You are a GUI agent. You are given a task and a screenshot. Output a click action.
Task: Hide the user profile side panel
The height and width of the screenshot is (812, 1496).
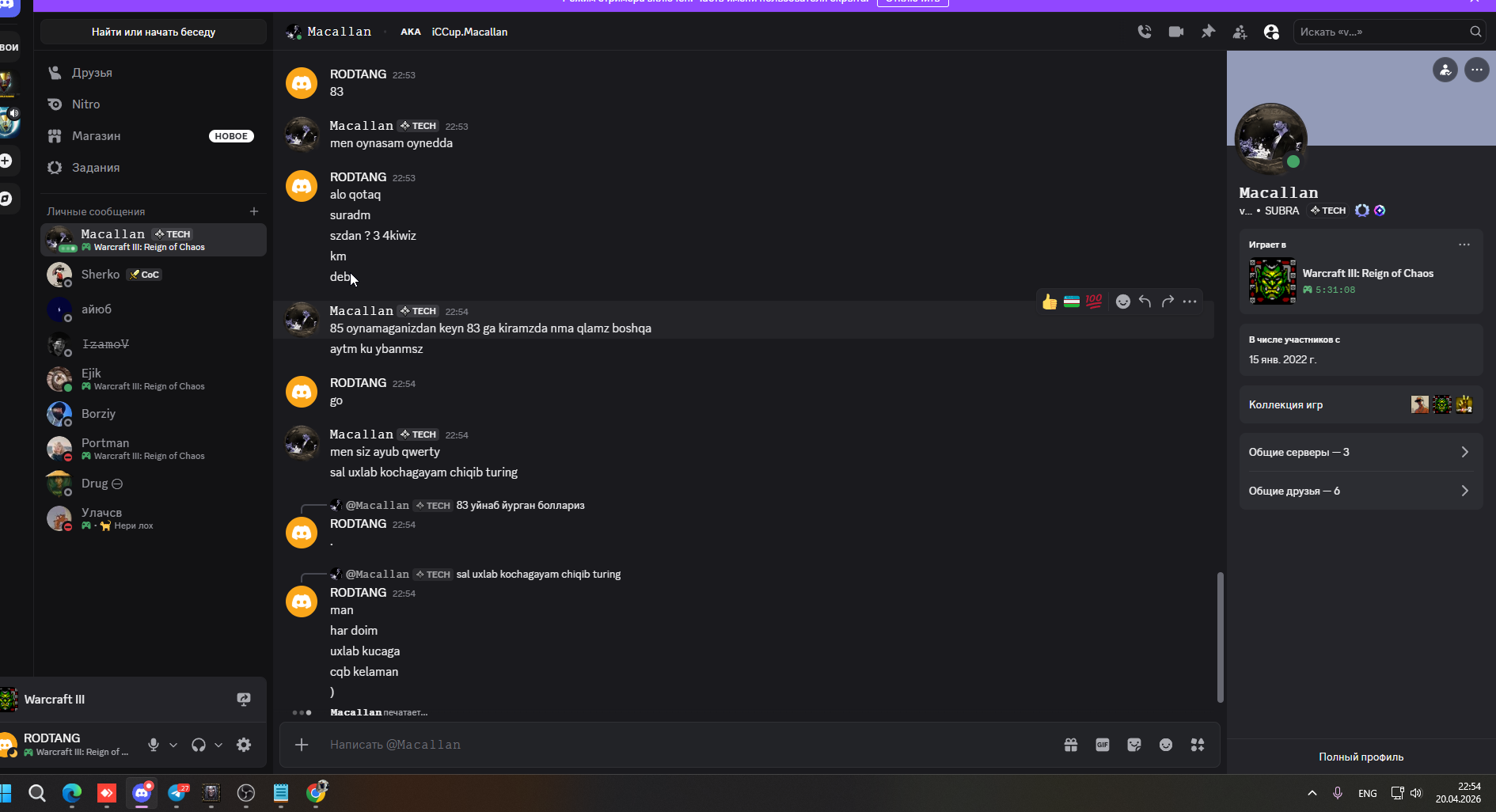tap(1271, 32)
